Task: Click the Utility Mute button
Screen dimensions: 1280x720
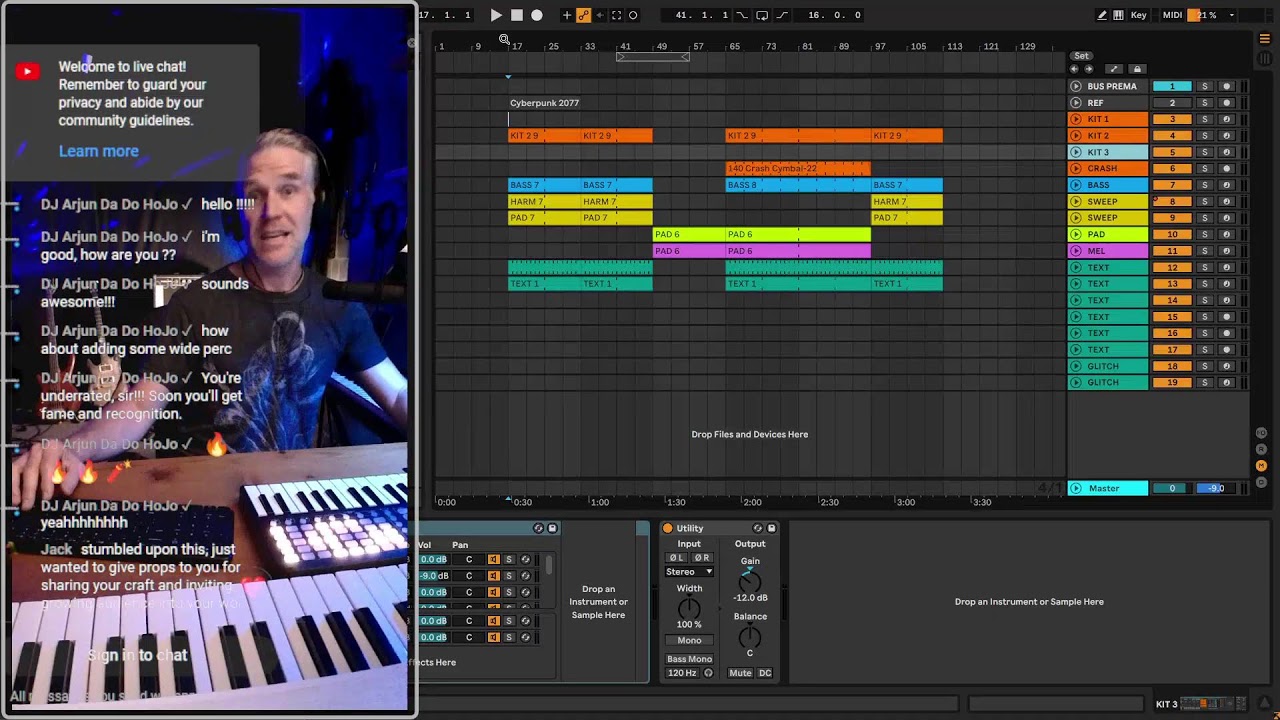Action: point(740,673)
